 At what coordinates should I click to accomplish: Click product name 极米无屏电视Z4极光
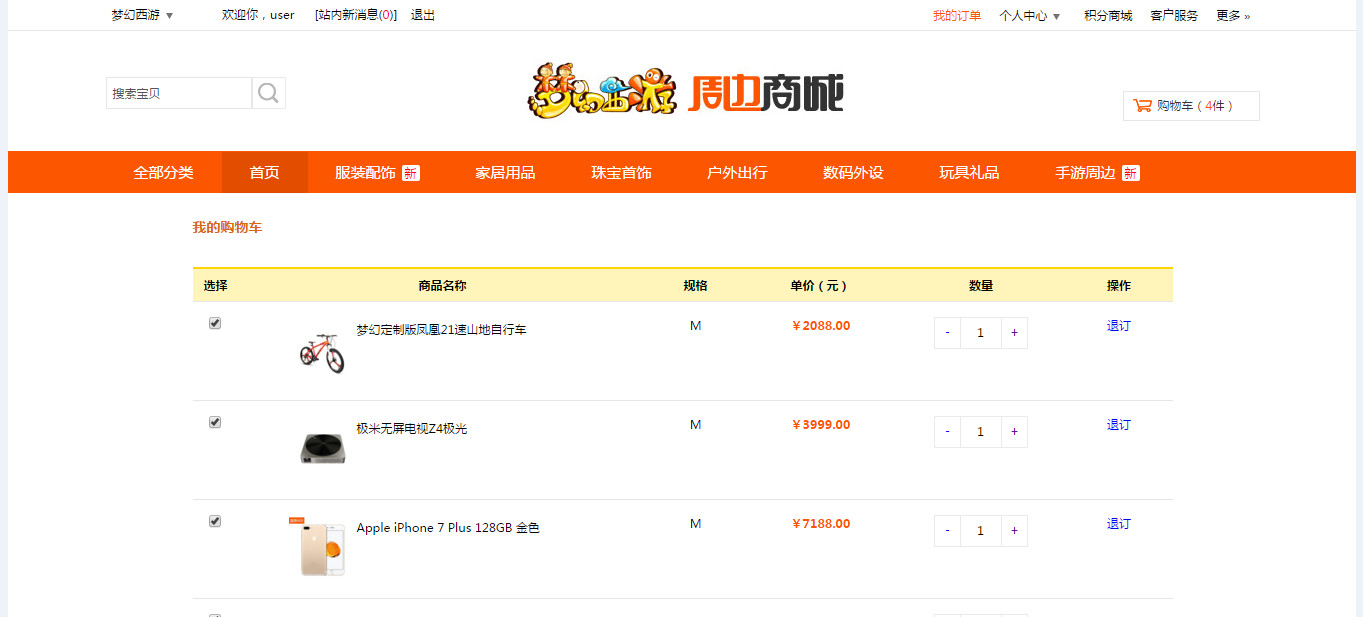pyautogui.click(x=412, y=429)
